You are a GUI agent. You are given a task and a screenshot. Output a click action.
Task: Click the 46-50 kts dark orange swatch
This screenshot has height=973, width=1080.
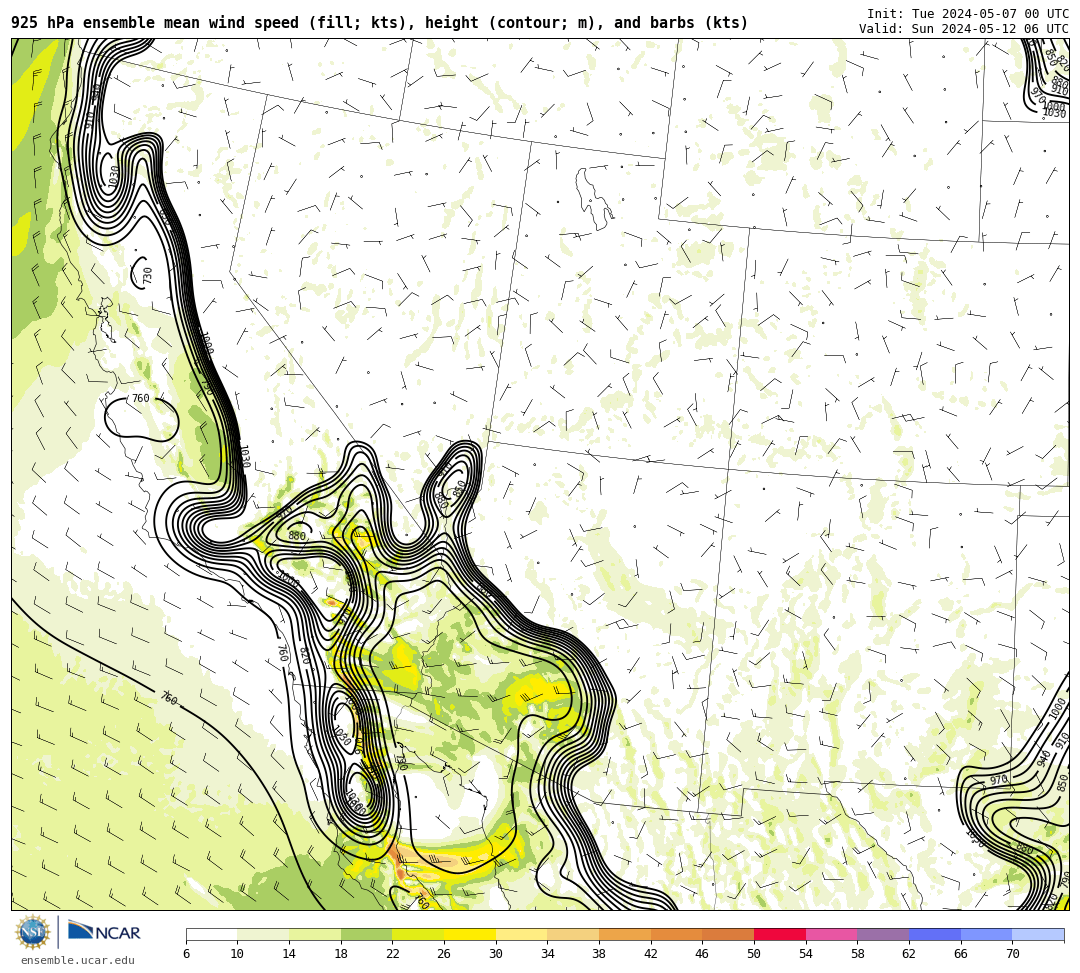tap(728, 934)
